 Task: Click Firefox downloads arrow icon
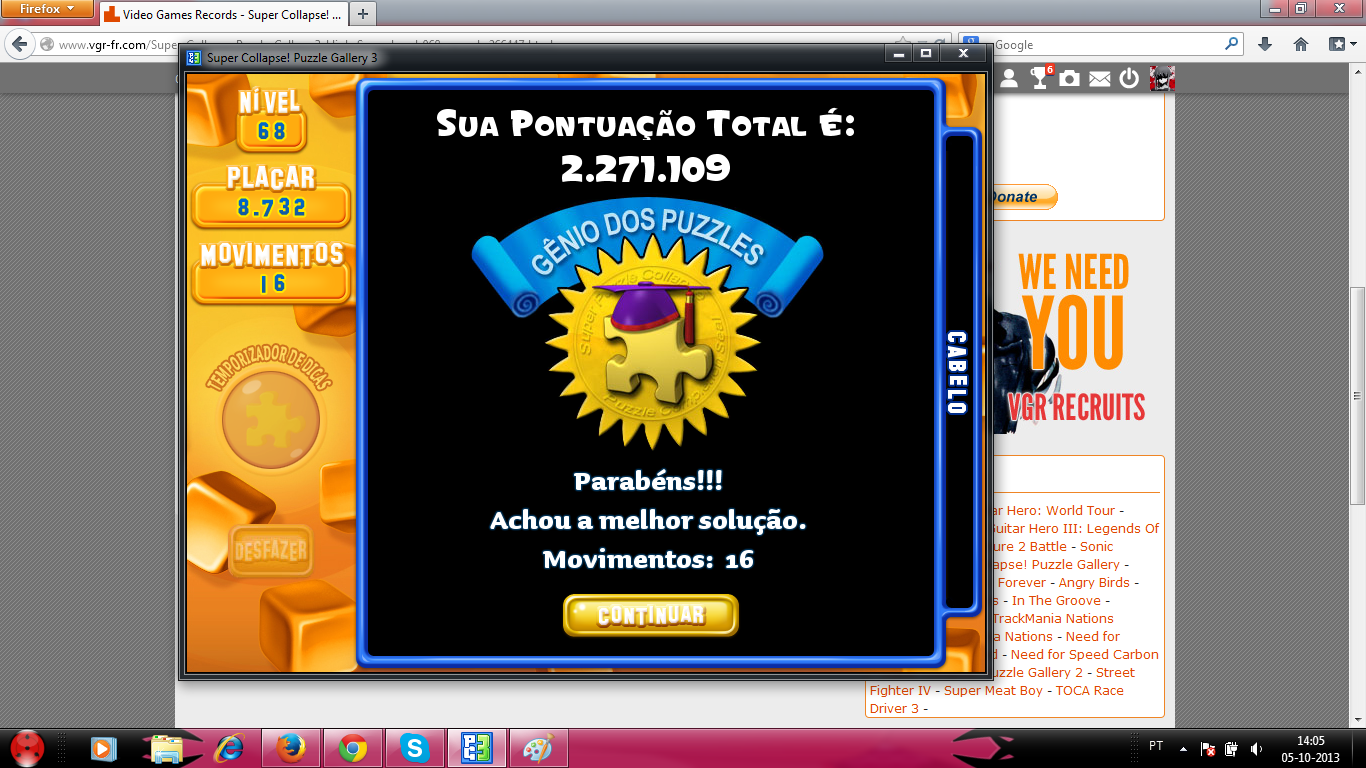click(1265, 44)
